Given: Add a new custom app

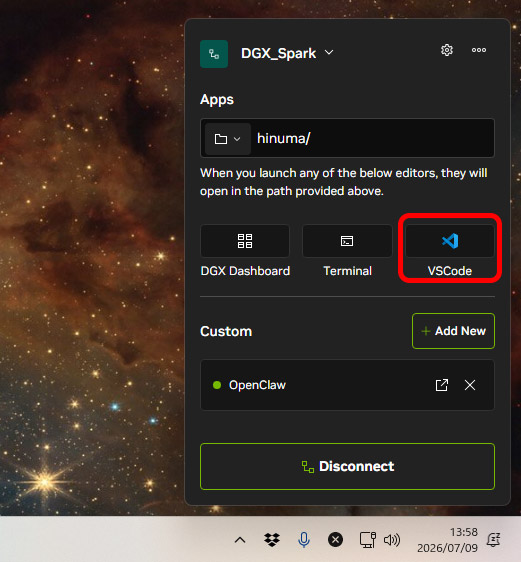Looking at the screenshot, I should click(x=453, y=331).
